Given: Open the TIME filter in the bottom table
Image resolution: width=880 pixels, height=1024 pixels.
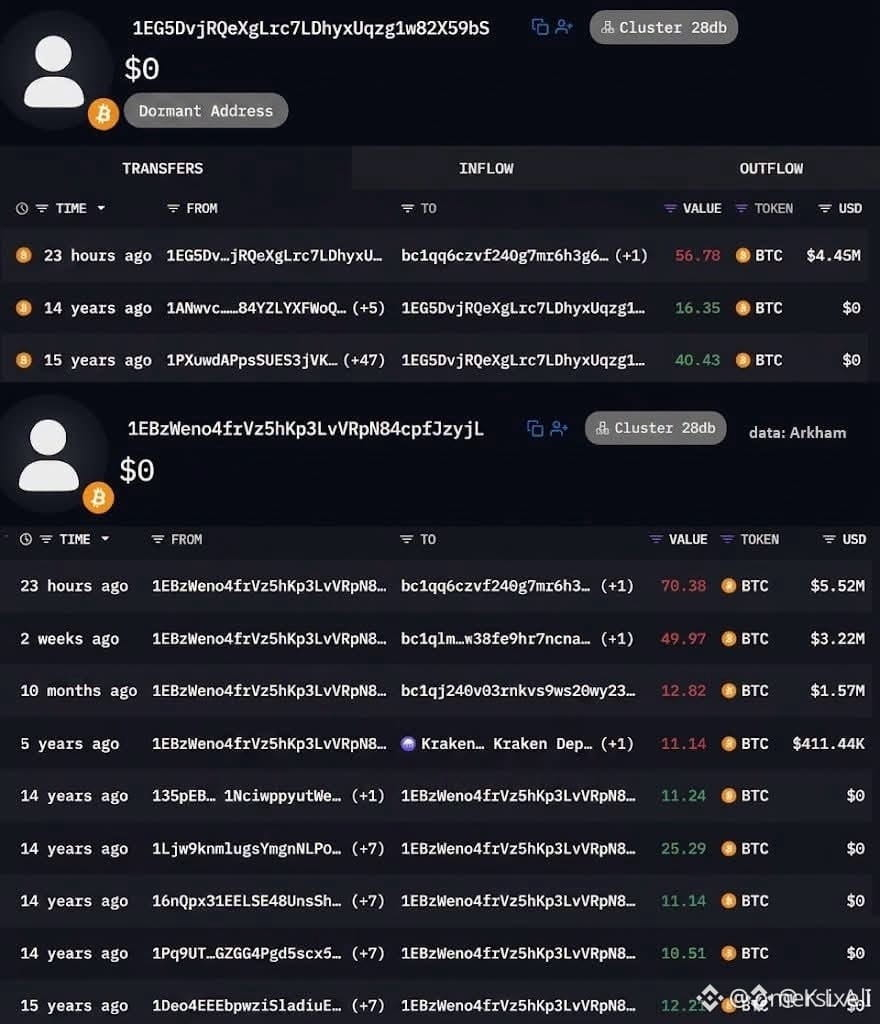Looking at the screenshot, I should click(46, 539).
